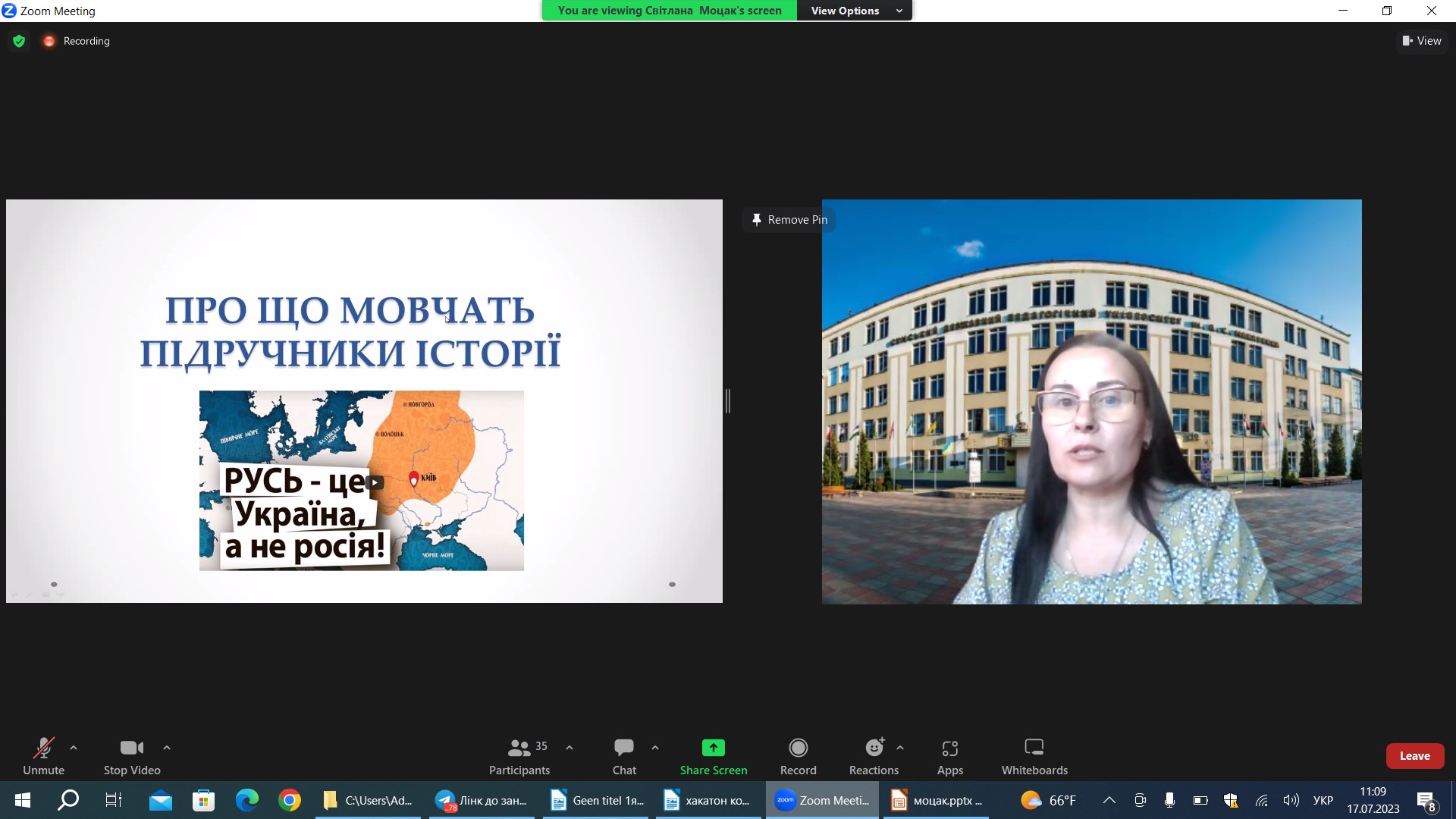Open the View Options dropdown

(x=855, y=11)
